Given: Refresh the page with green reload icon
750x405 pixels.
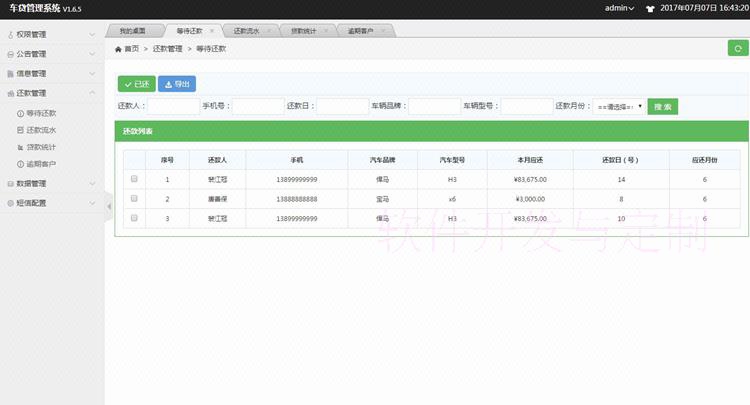Looking at the screenshot, I should click(738, 48).
